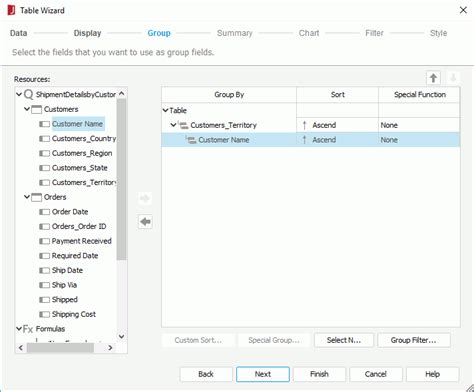Click the Sort column header
This screenshot has height=392, width=474.
pos(337,95)
